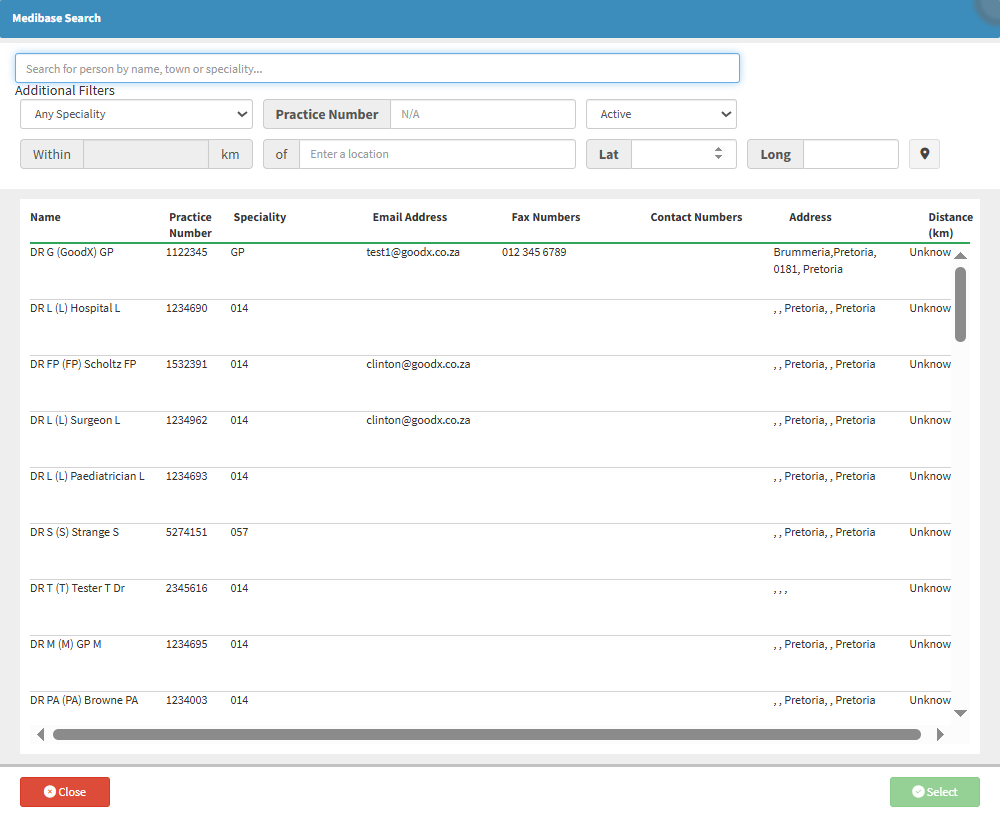
Task: Click the horizontal scrollbar track
Action: (486, 734)
